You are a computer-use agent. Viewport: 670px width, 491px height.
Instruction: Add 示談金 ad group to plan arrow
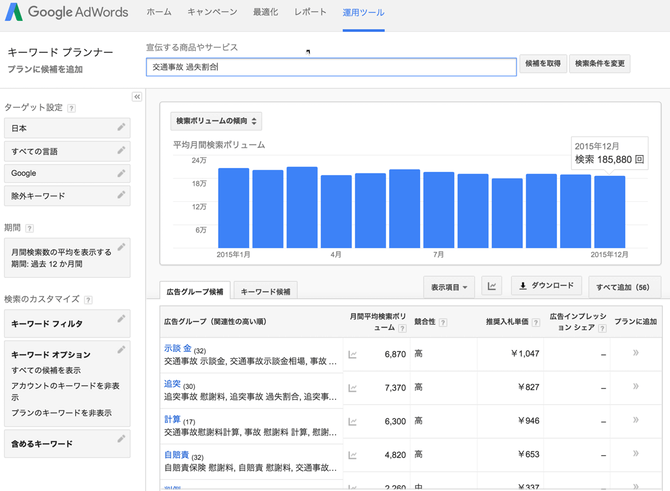635,353
